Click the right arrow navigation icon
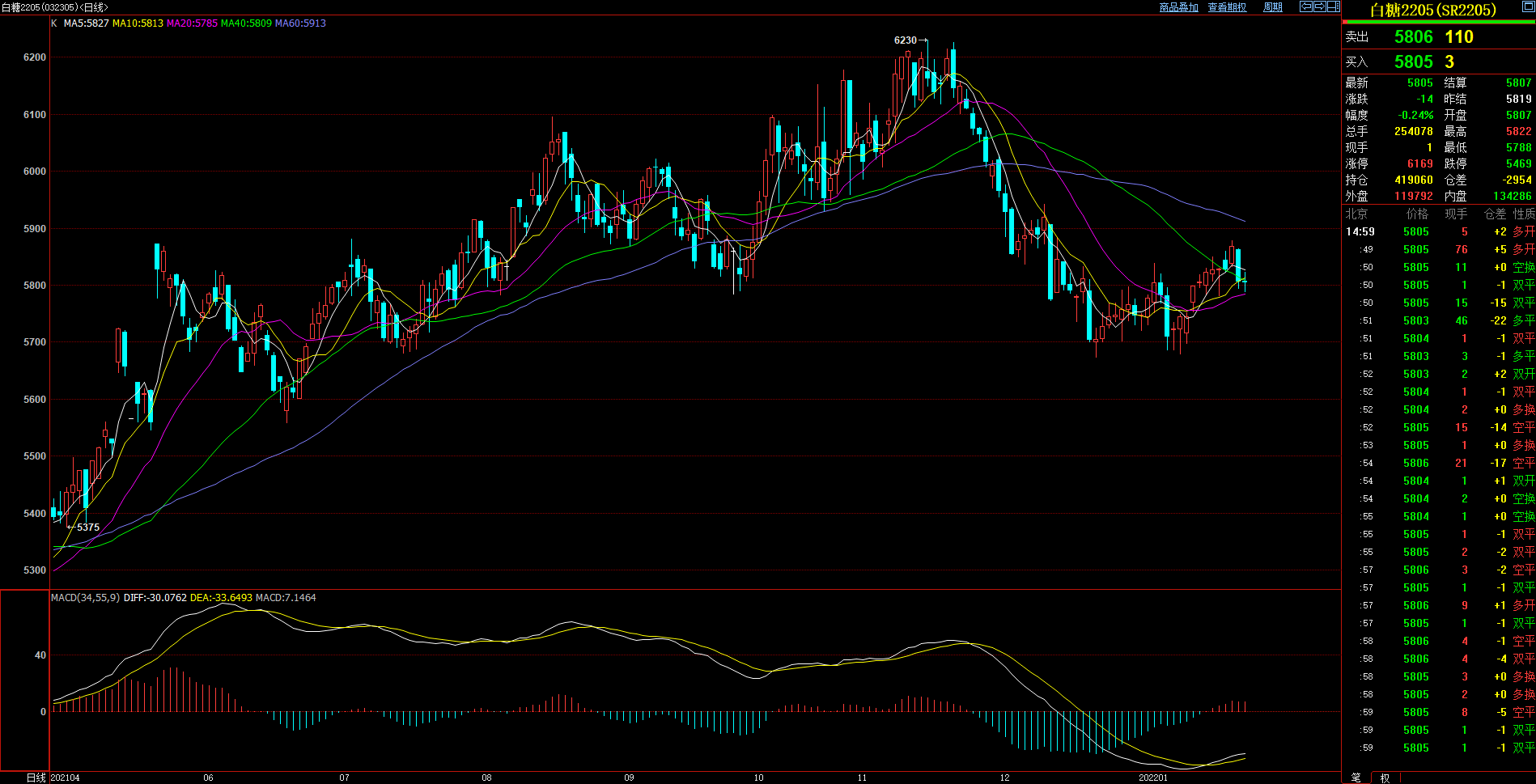 1319,6
